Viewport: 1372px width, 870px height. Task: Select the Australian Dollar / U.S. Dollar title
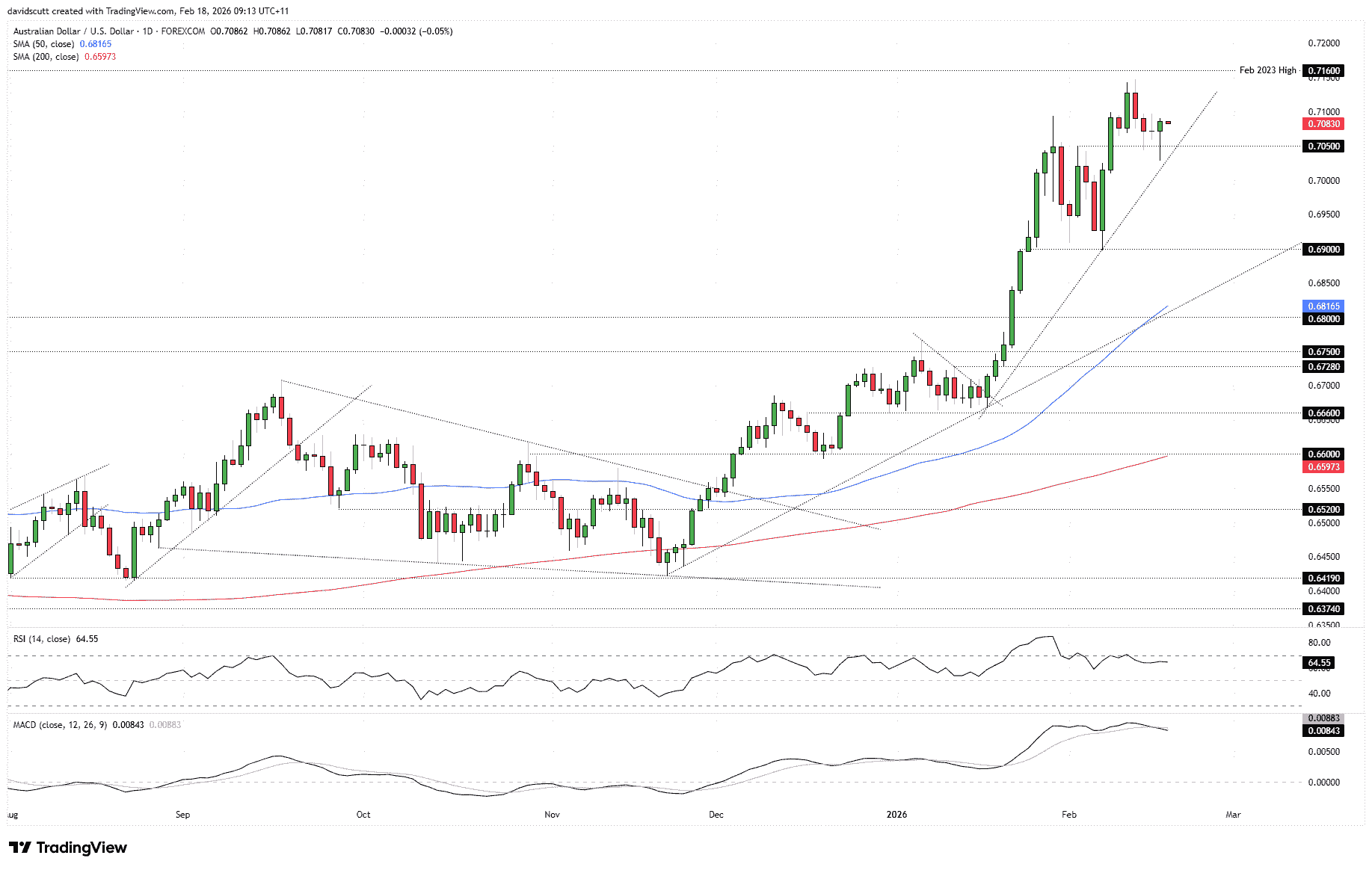click(x=73, y=31)
